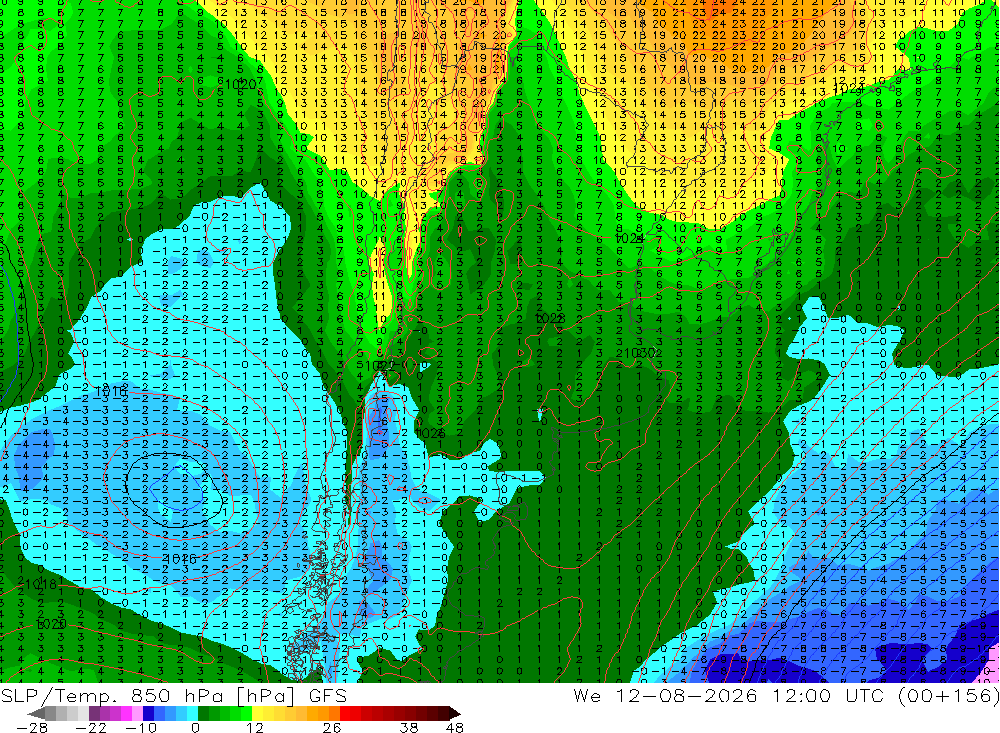Click the SLP/Temp. 850 hPa GFS title
Screen dimensions: 1000x733
173,695
